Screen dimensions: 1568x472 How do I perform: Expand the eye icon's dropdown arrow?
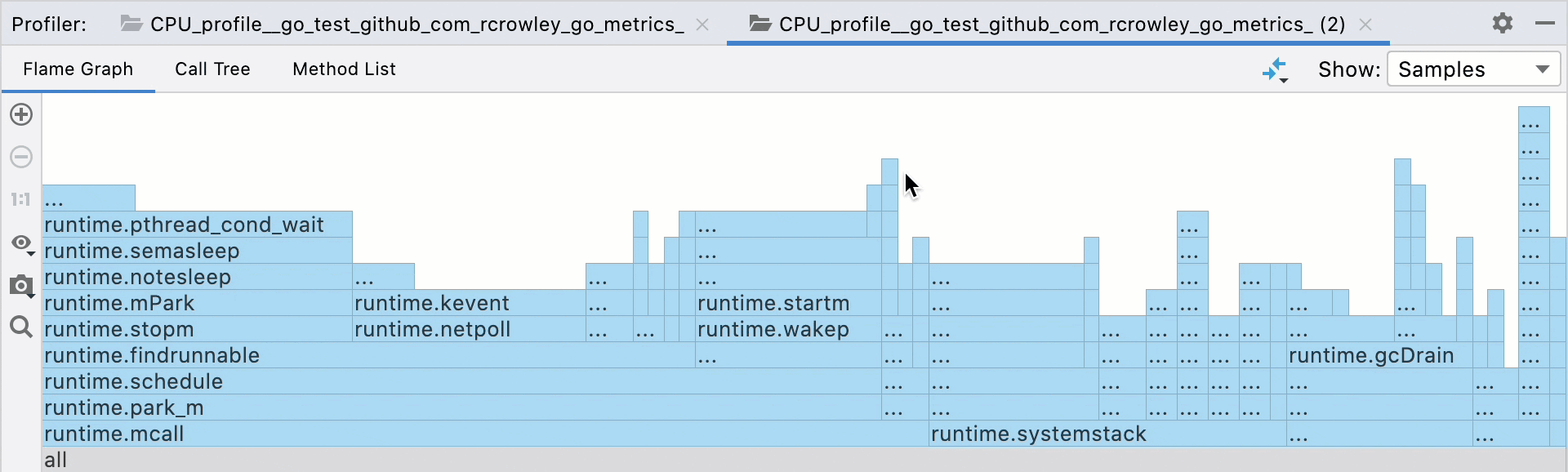33,254
